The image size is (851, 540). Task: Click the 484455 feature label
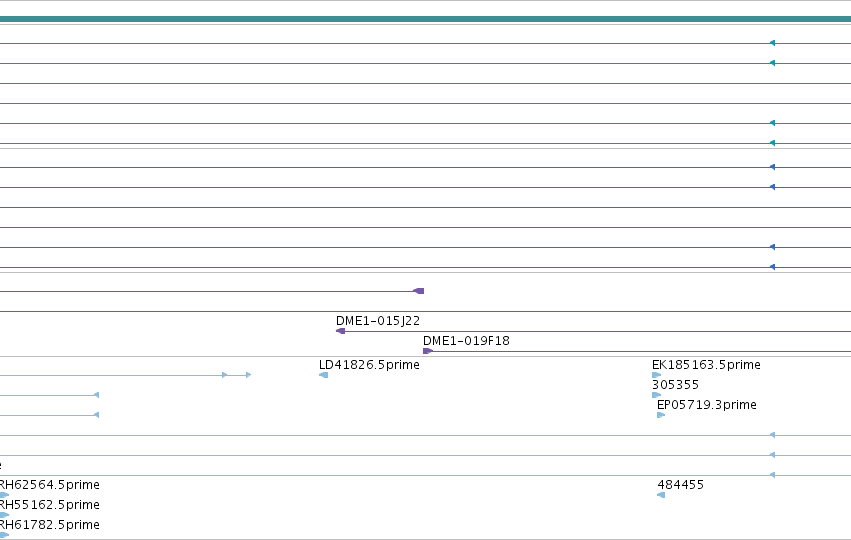681,485
